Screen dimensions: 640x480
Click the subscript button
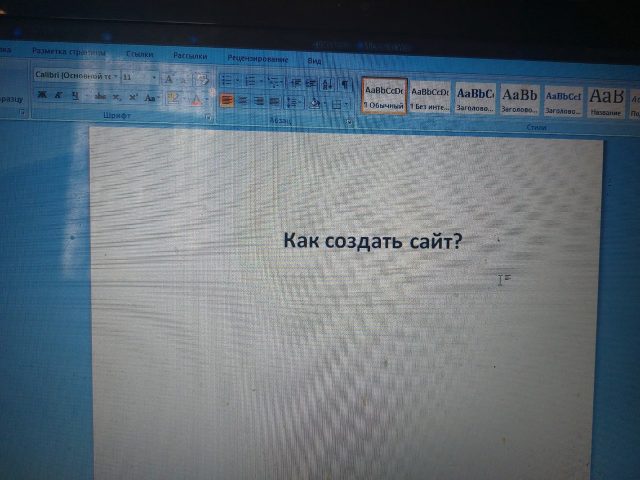(117, 97)
